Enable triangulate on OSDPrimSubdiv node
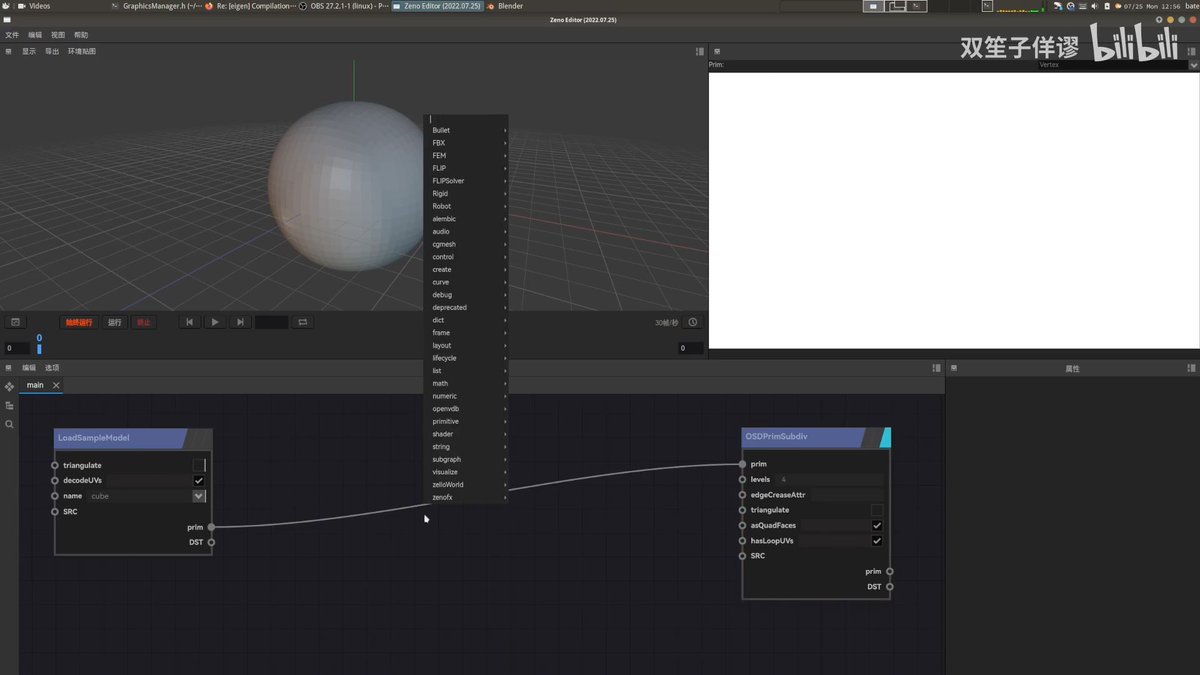 pyautogui.click(x=877, y=510)
